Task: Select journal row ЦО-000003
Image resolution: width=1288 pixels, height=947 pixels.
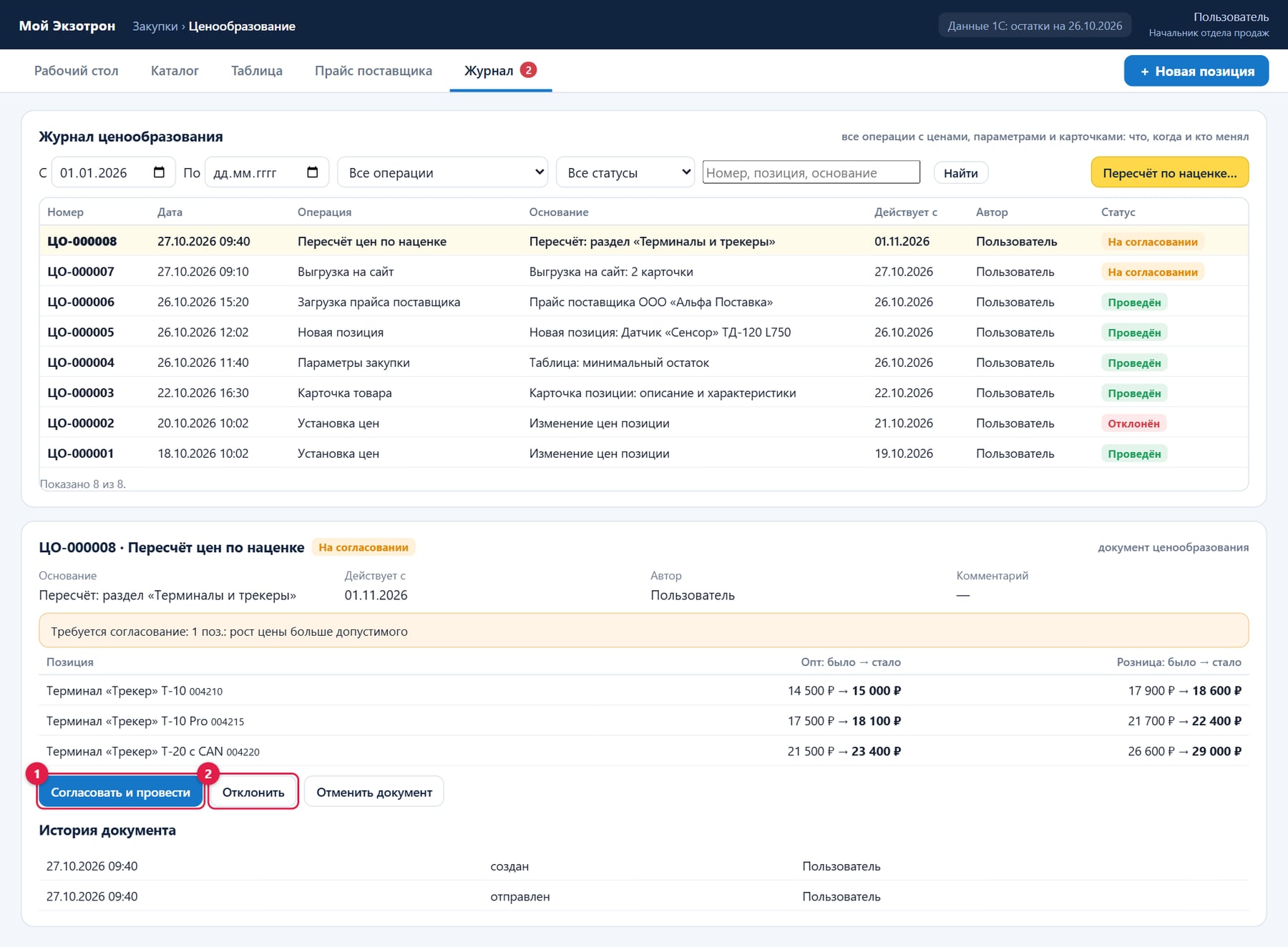Action: click(643, 393)
